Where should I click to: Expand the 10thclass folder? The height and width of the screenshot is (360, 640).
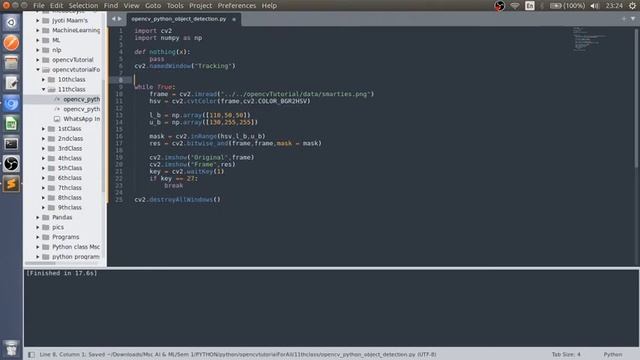click(44, 79)
